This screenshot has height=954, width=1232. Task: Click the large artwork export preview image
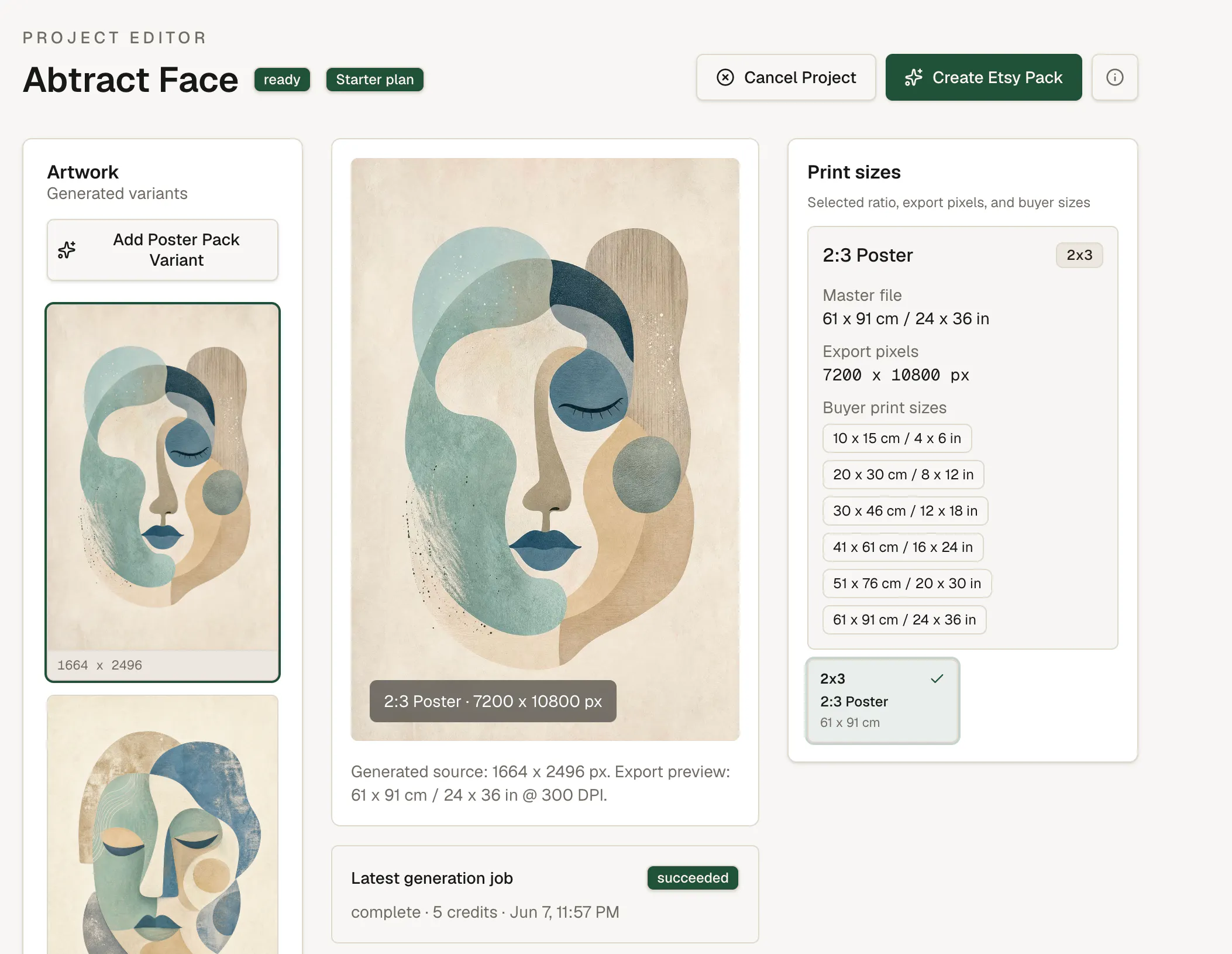click(545, 449)
